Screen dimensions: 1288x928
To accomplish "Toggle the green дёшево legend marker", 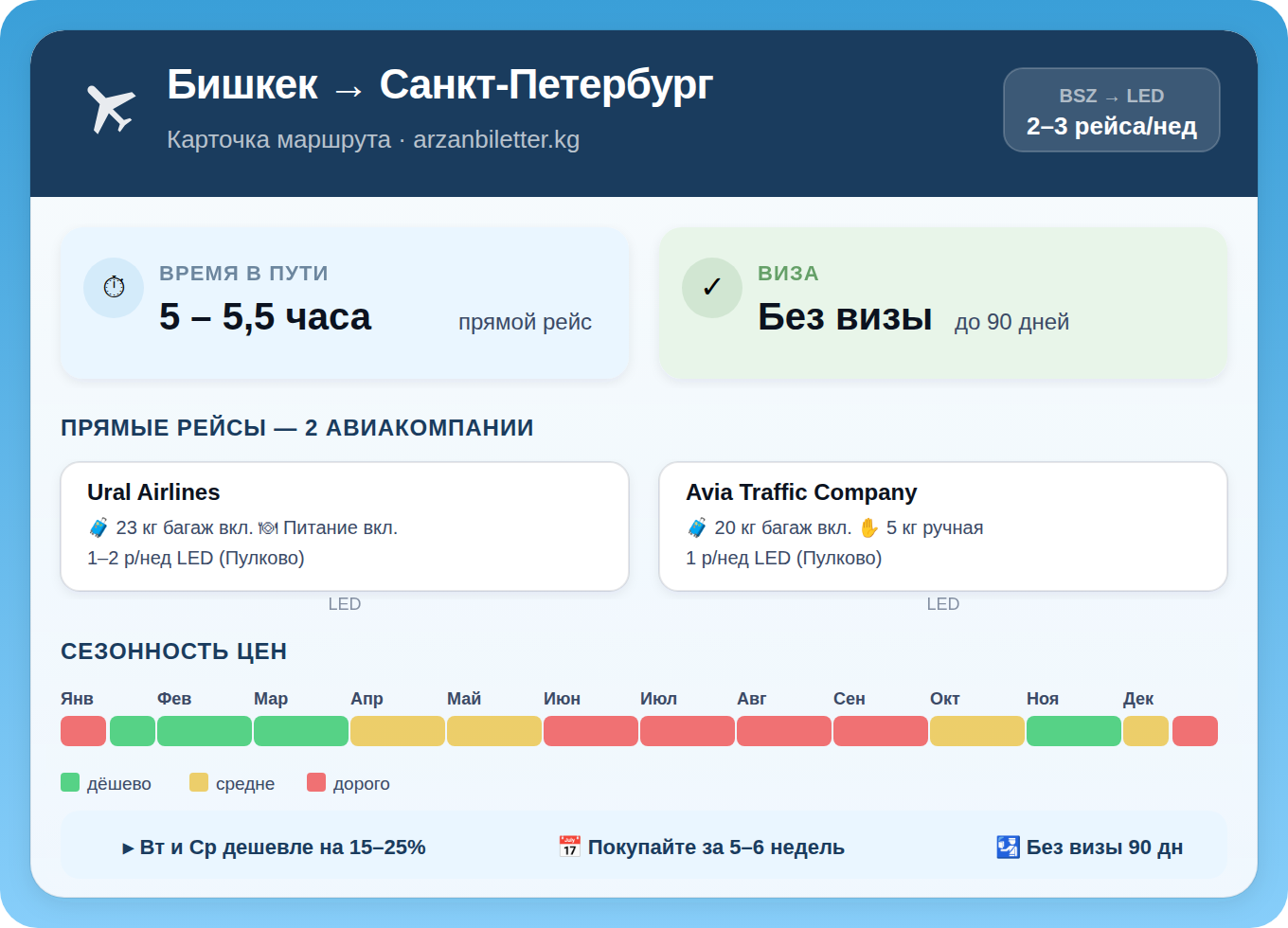I will [70, 782].
